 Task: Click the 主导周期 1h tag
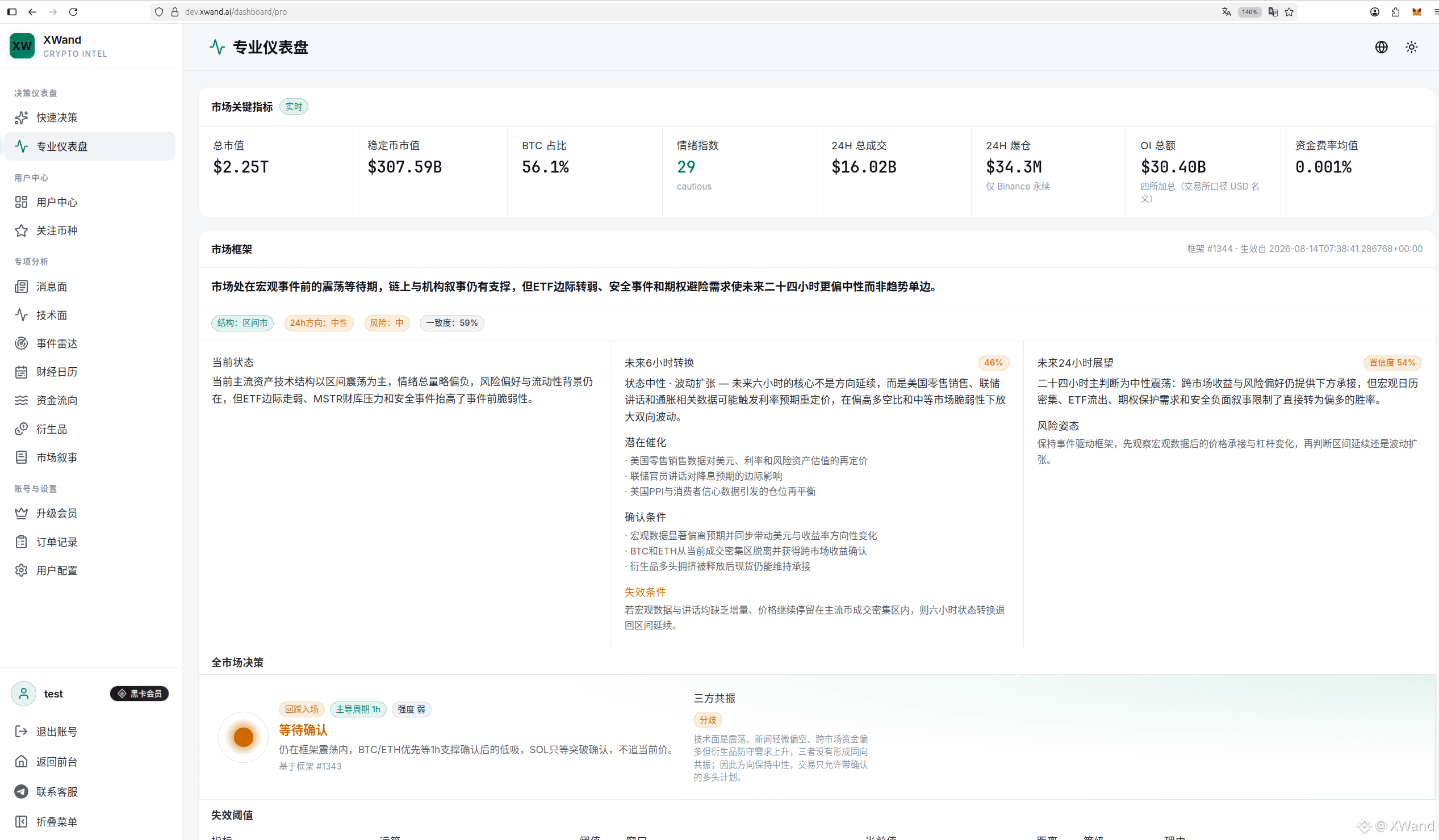point(358,709)
